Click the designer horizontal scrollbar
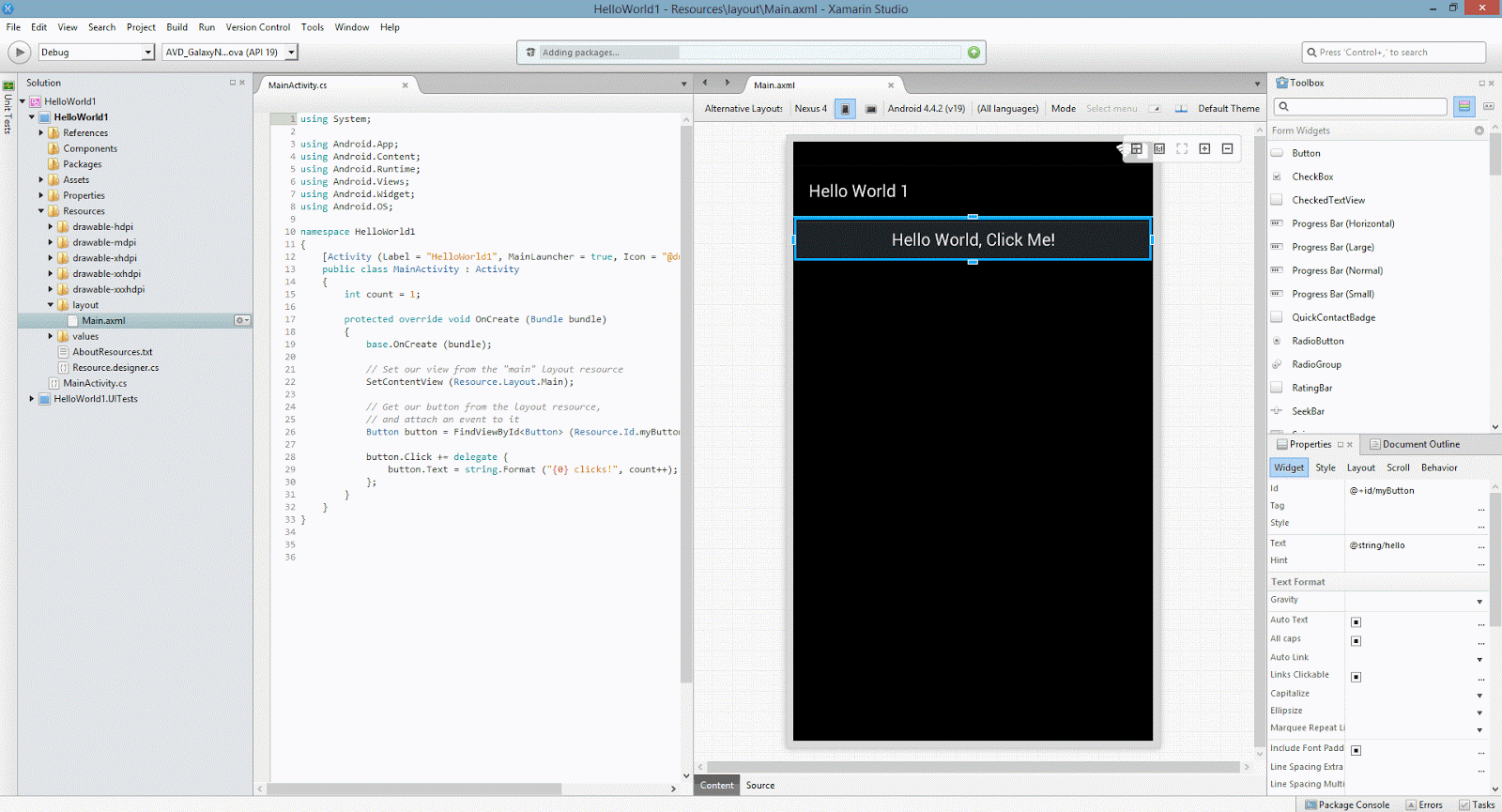 tap(973, 767)
